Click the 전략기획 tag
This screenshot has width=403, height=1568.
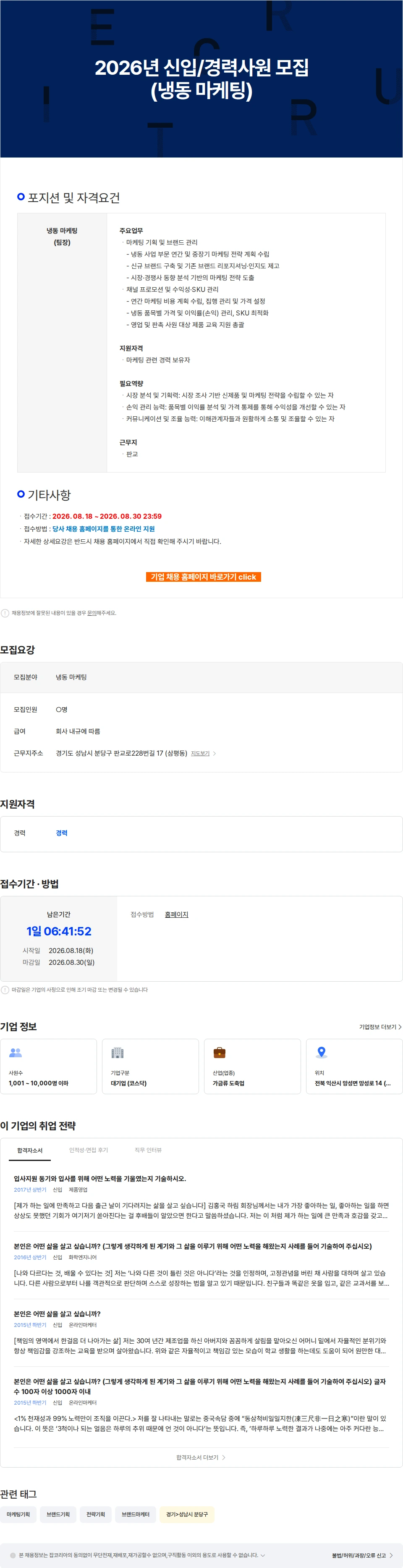click(x=96, y=1514)
